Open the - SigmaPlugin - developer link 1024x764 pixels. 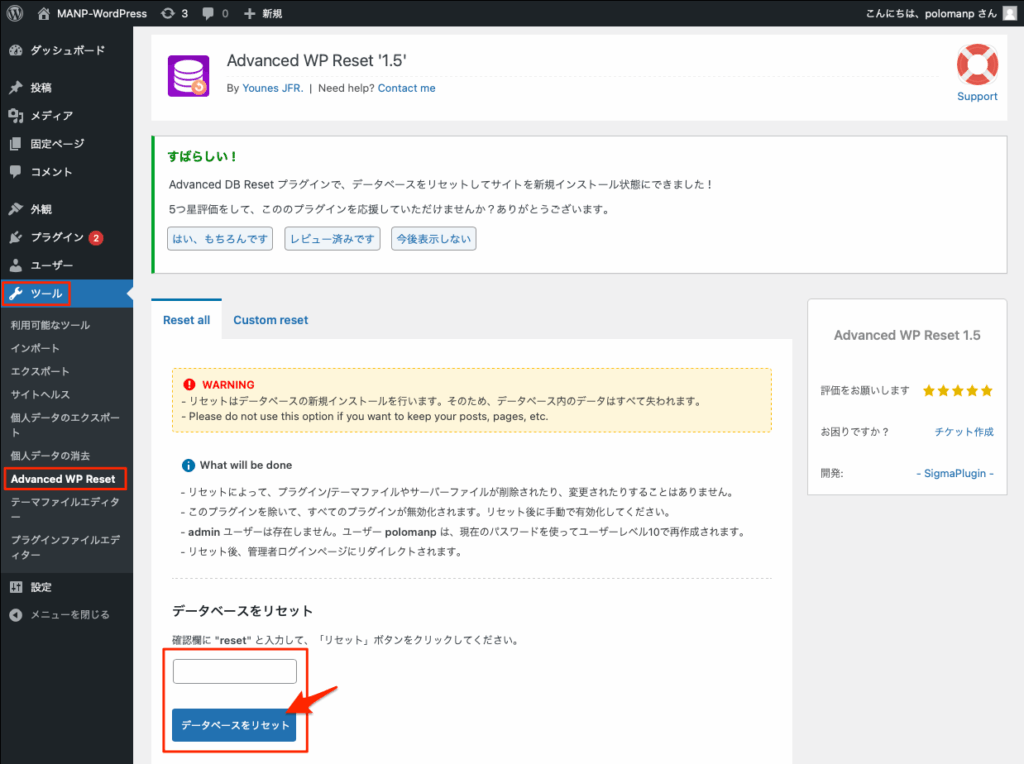955,473
